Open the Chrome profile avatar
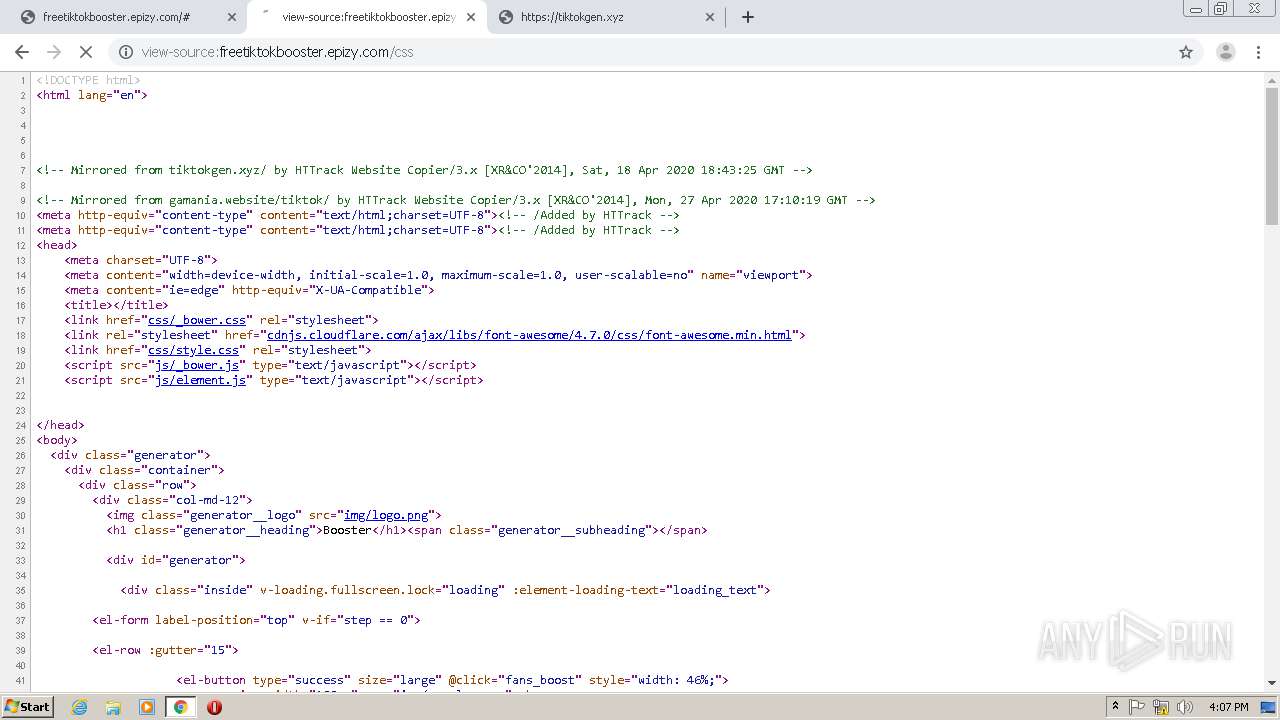This screenshot has height=720, width=1280. [1225, 52]
